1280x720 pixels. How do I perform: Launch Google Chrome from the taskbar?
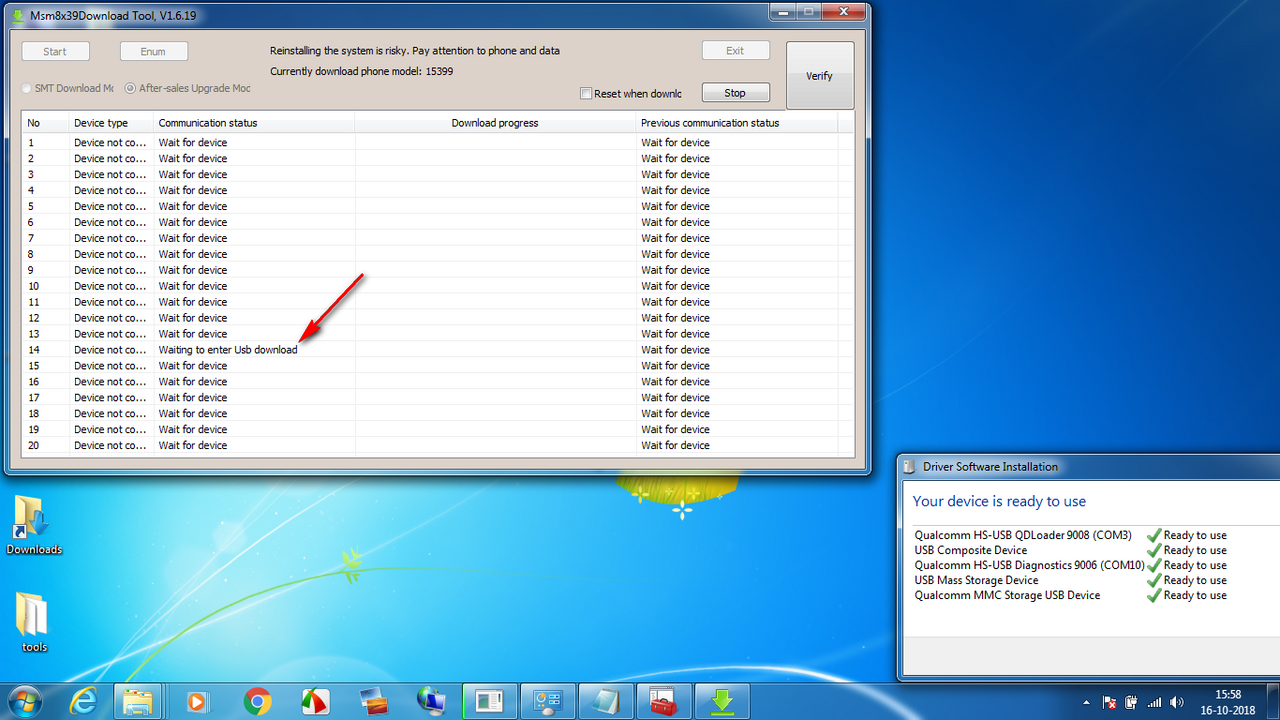(x=257, y=702)
